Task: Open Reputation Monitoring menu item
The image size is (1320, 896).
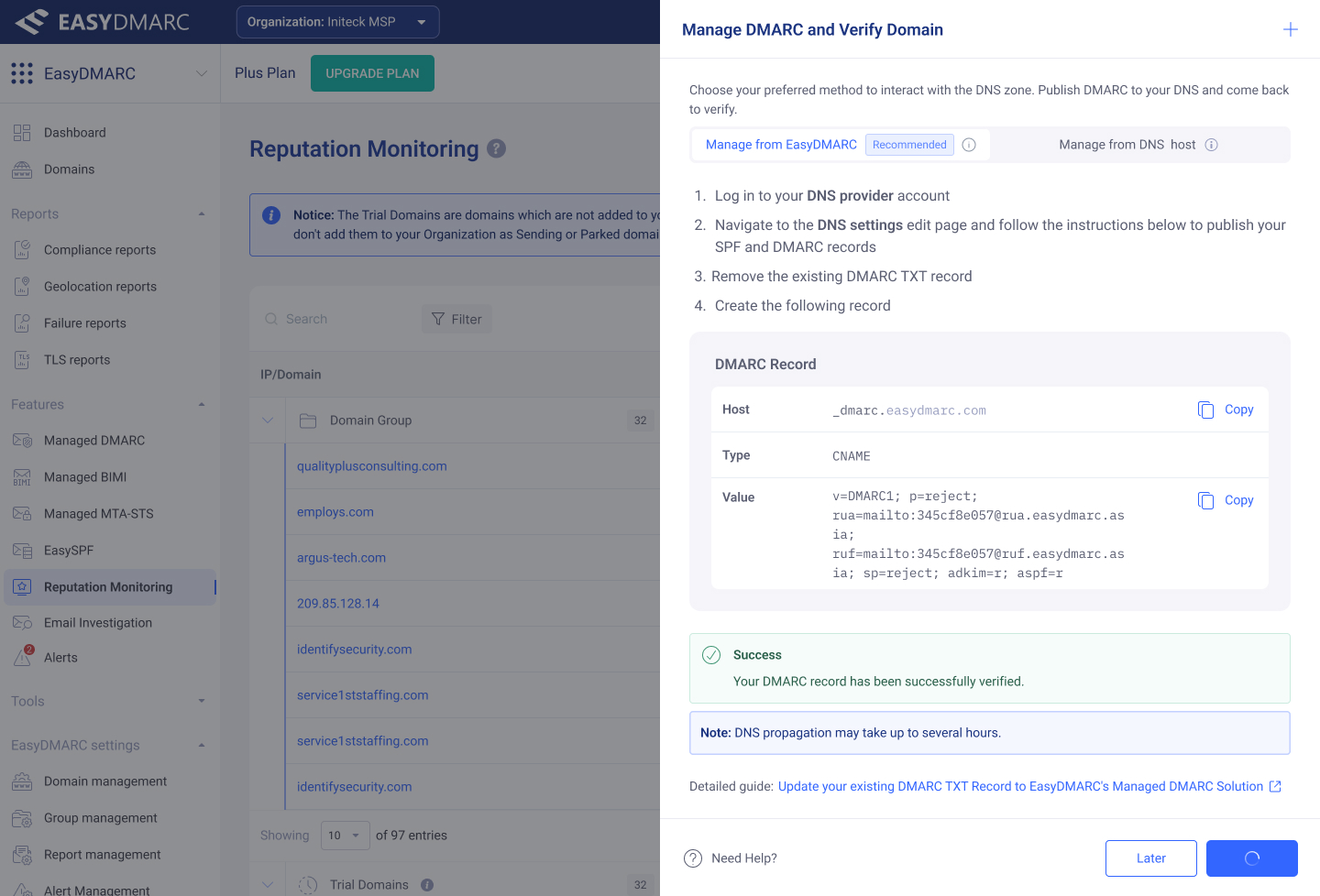Action: coord(110,587)
